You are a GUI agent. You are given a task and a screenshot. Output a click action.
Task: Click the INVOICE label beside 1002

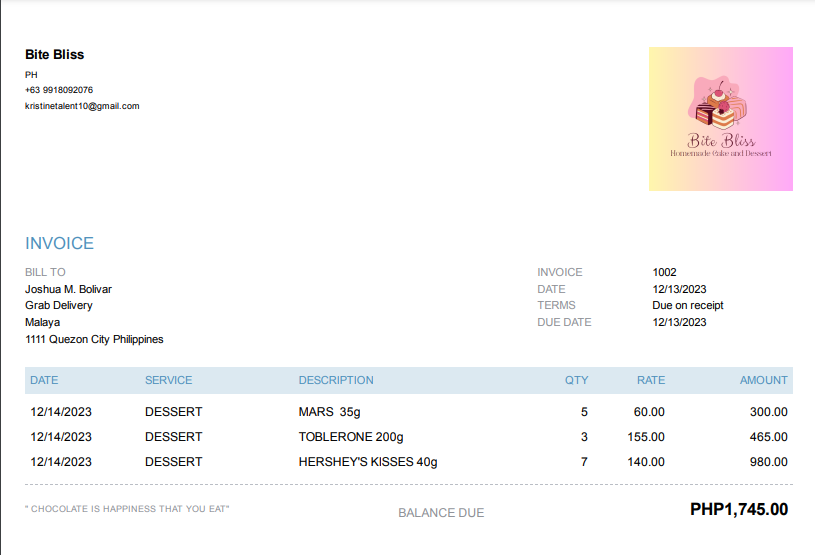[560, 272]
